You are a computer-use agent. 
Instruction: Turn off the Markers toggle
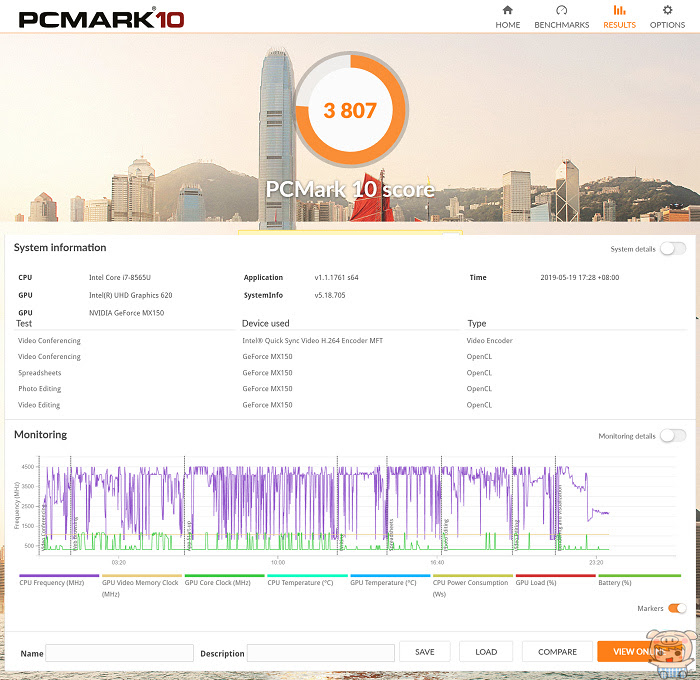point(677,608)
